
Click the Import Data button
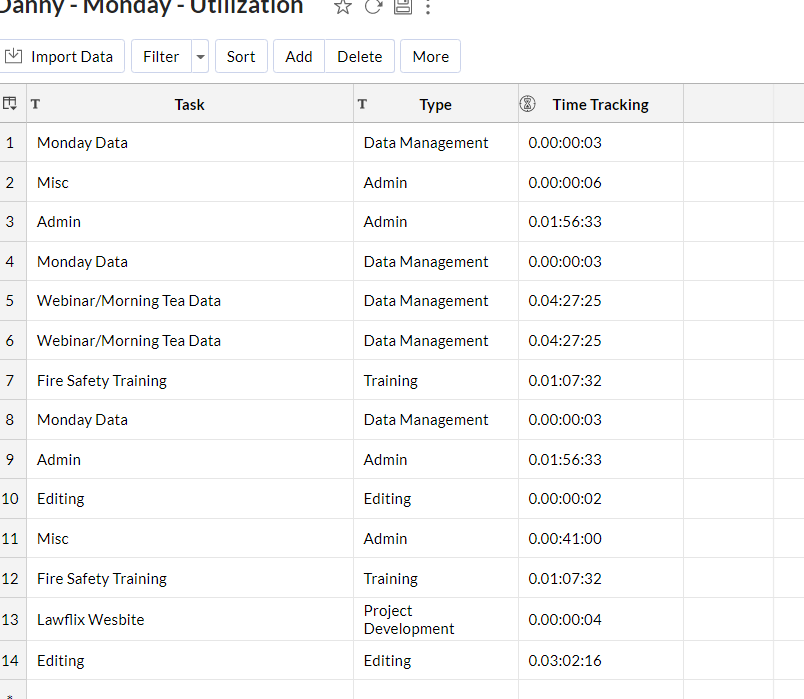click(61, 56)
